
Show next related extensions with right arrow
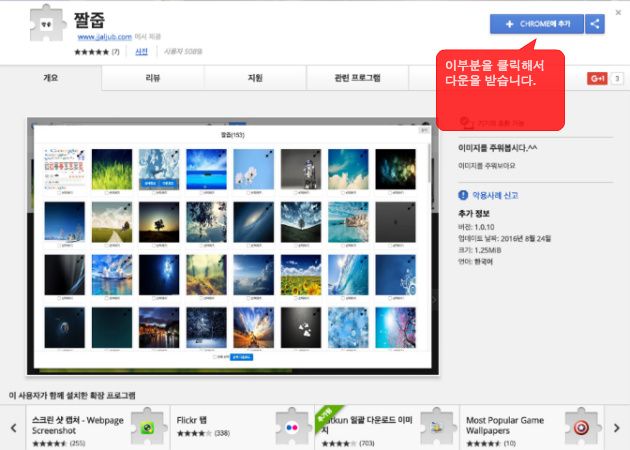point(617,428)
